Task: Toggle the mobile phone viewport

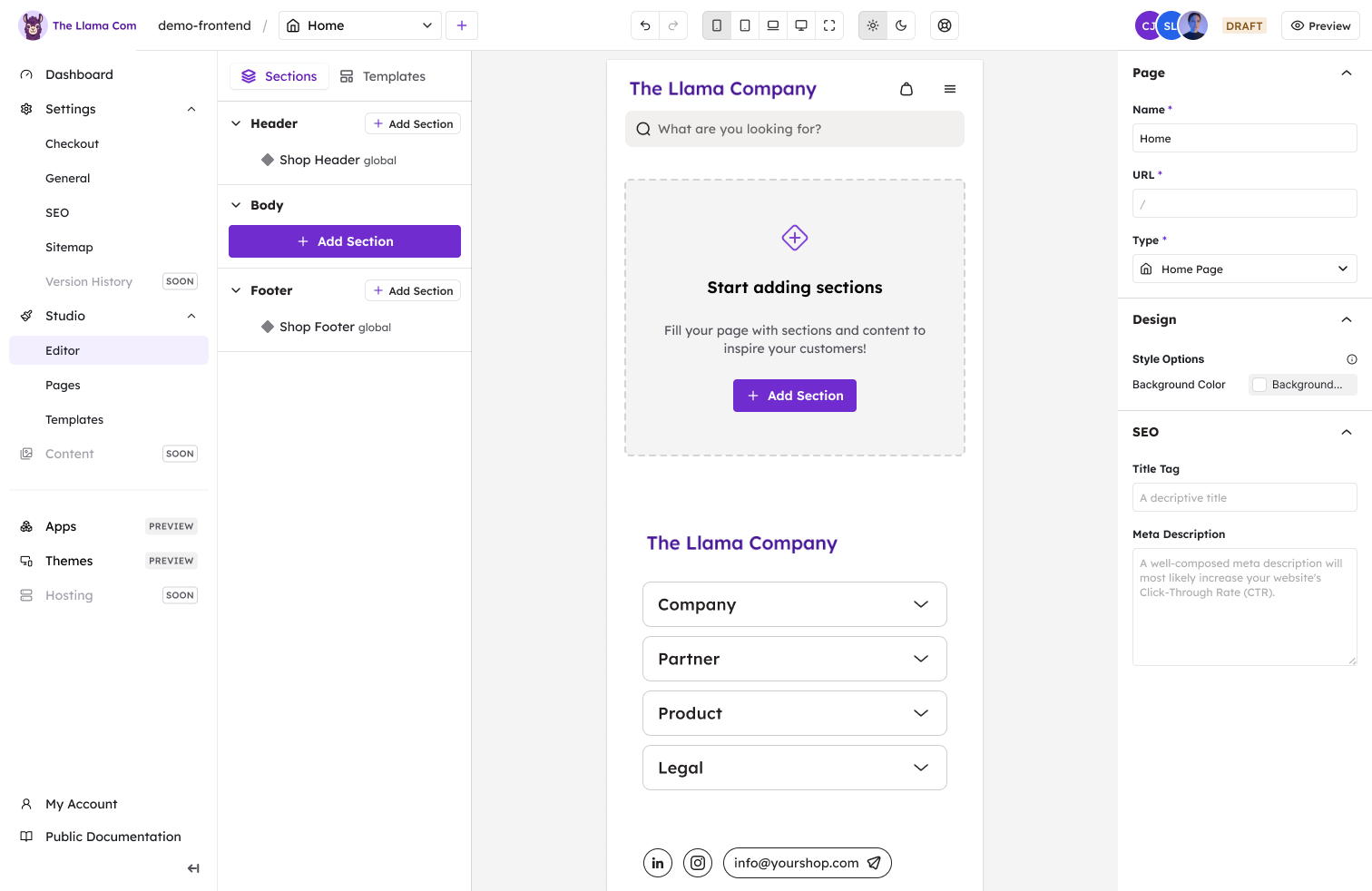Action: (717, 25)
